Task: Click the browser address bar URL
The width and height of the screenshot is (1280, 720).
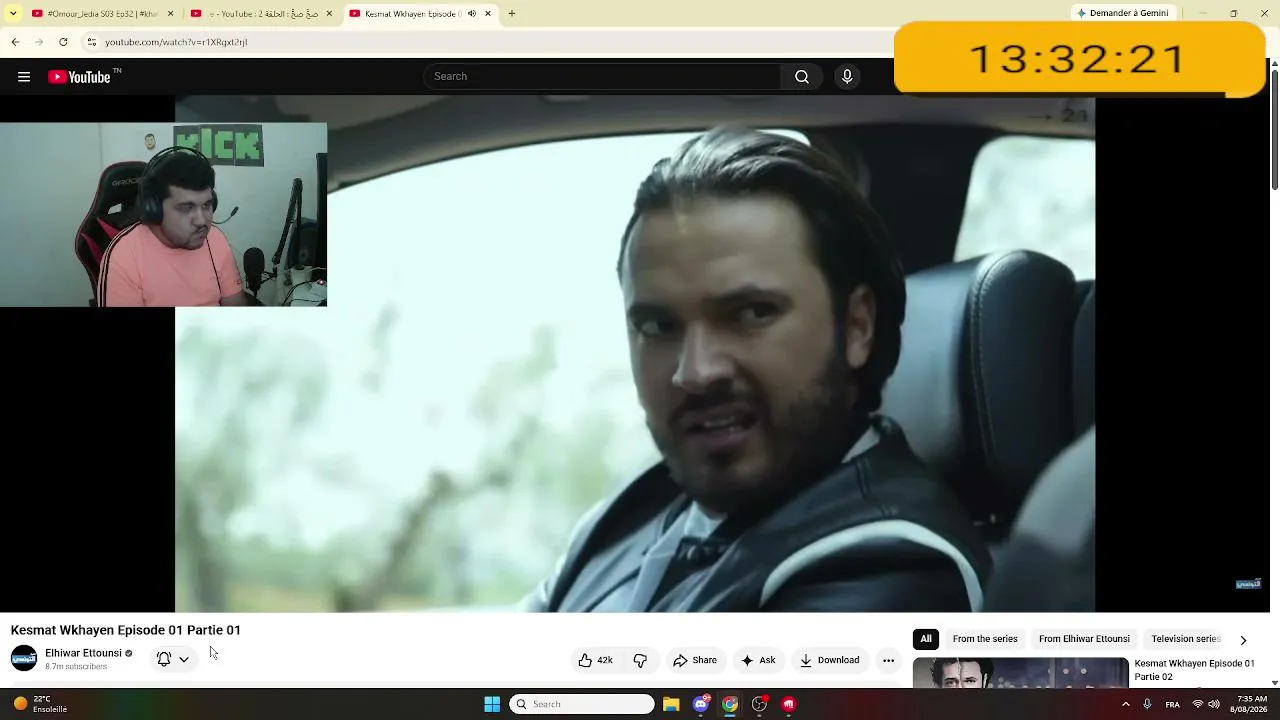Action: pyautogui.click(x=176, y=42)
